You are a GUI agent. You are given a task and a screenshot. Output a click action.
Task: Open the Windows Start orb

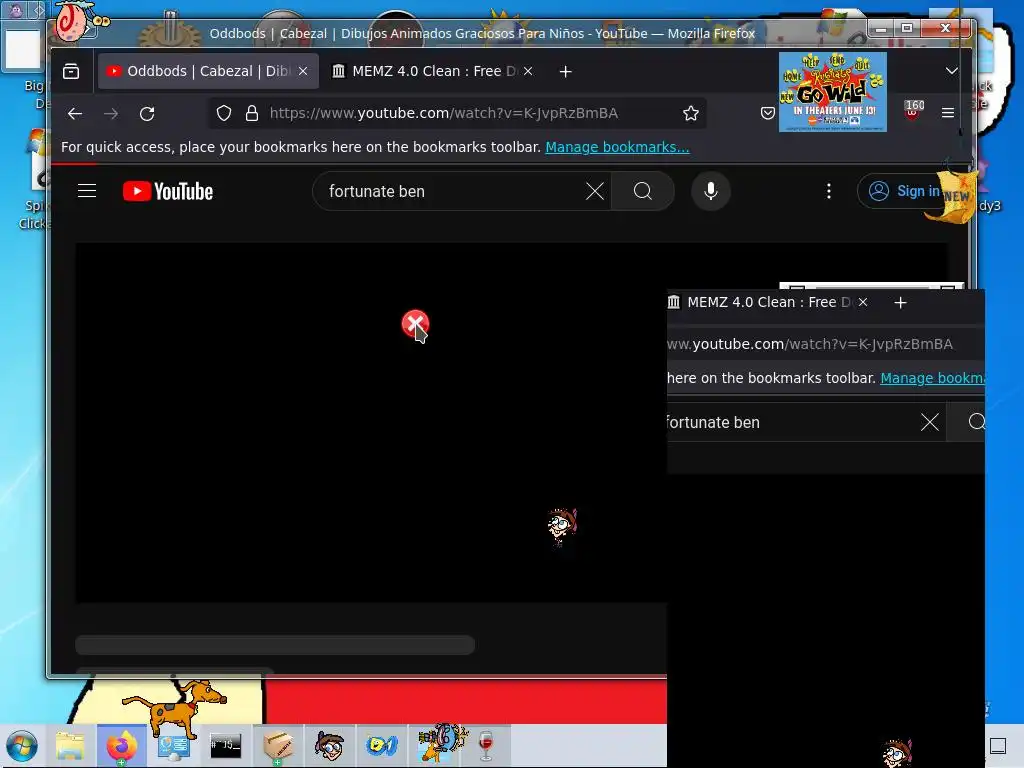pos(22,746)
